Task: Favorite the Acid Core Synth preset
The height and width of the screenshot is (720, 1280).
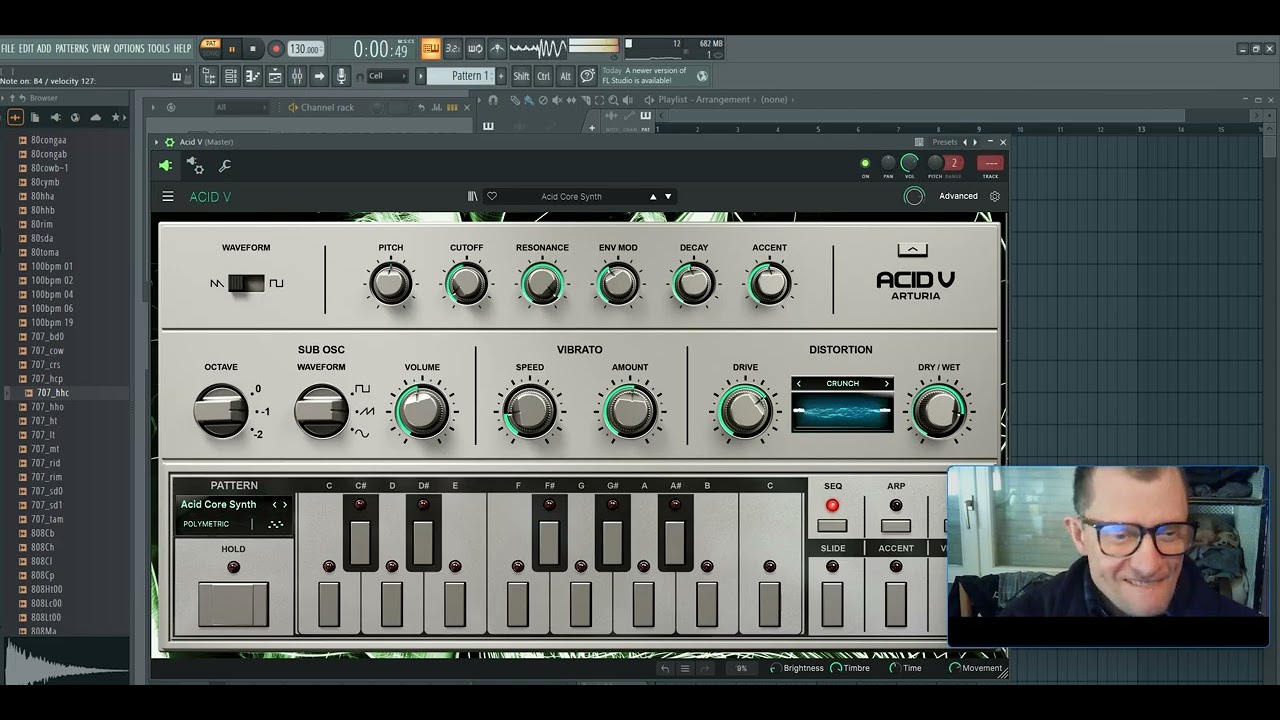Action: pos(491,197)
